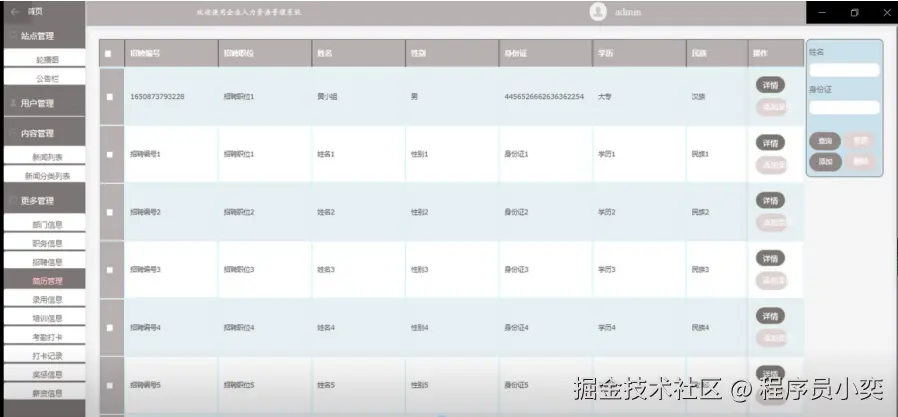
Task: Check the row with 招聘编号5
Action: (x=109, y=385)
